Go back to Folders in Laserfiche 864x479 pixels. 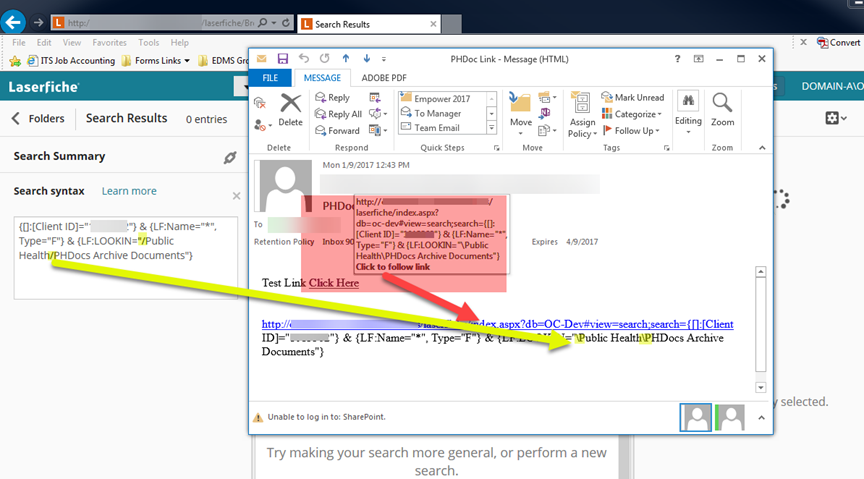pyautogui.click(x=38, y=119)
